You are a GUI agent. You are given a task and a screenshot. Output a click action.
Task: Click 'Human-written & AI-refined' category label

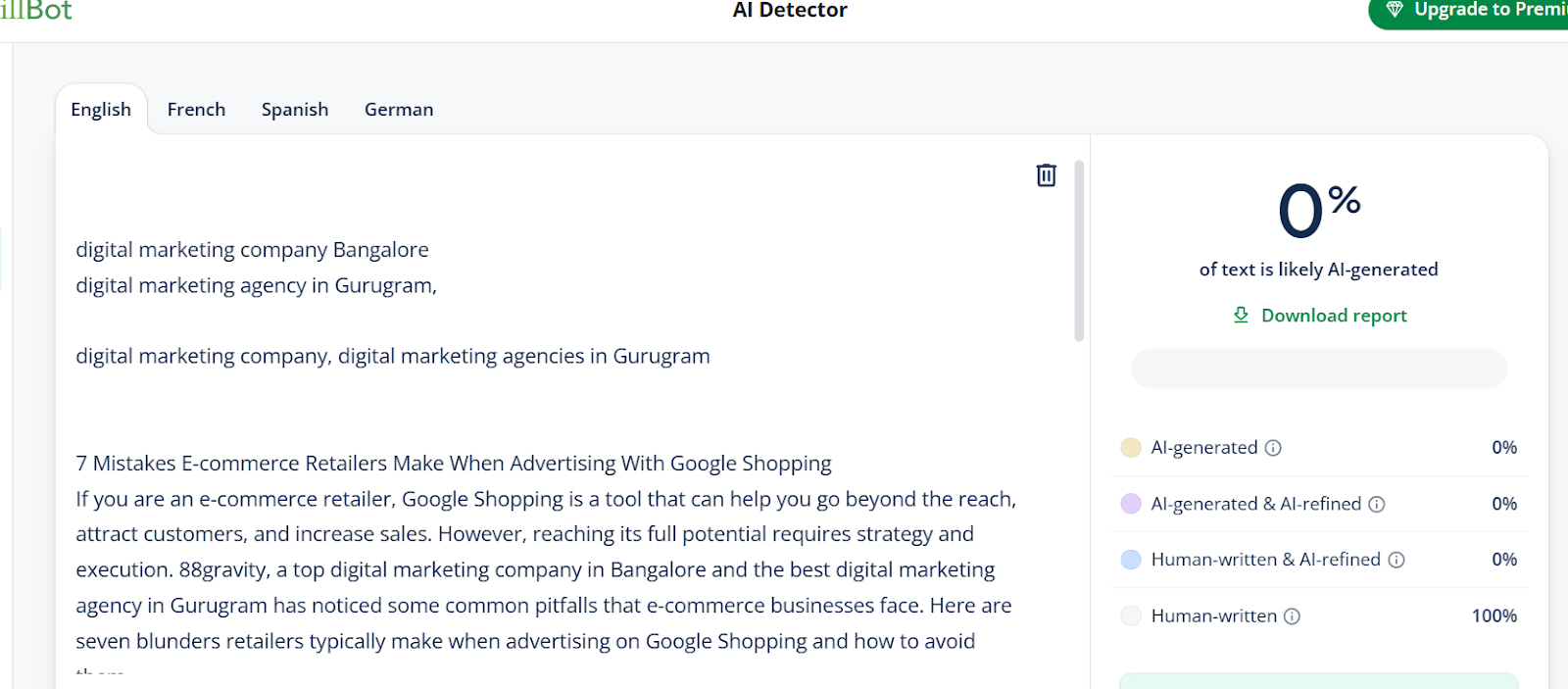click(x=1266, y=560)
